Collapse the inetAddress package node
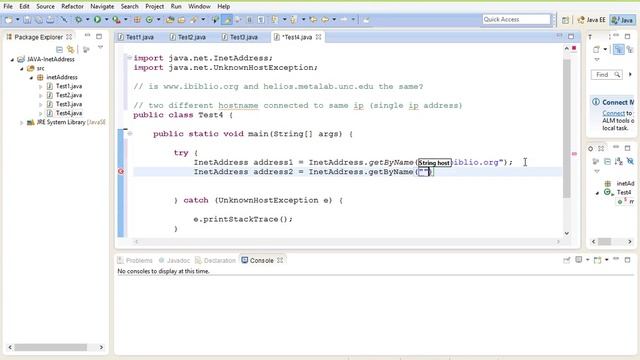640x360 pixels. pyautogui.click(x=31, y=78)
